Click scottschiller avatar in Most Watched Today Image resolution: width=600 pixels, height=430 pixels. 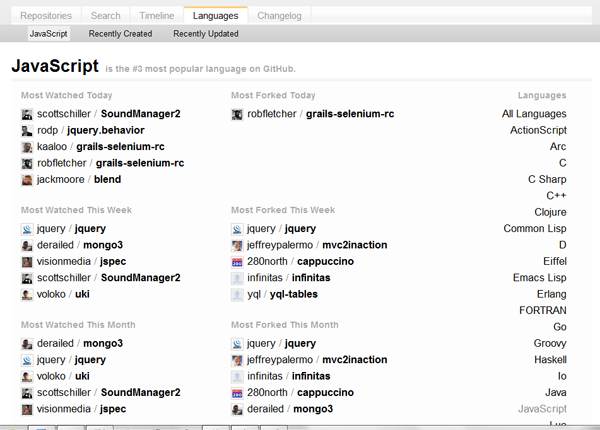(27, 114)
